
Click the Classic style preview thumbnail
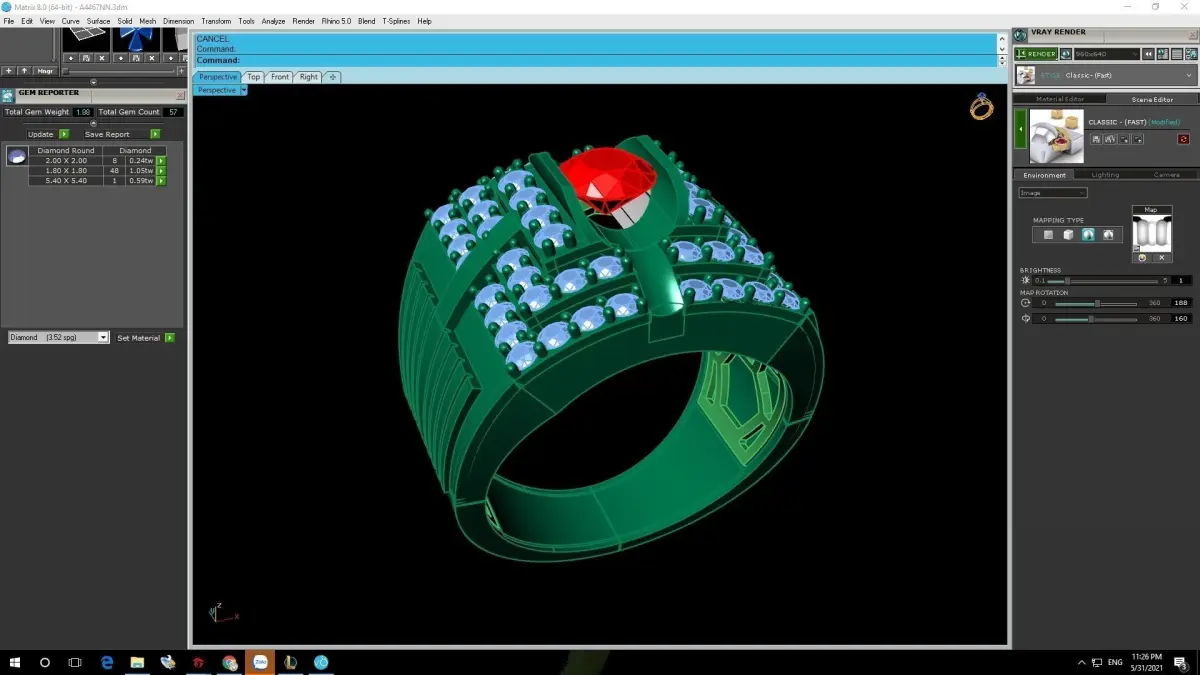1056,136
